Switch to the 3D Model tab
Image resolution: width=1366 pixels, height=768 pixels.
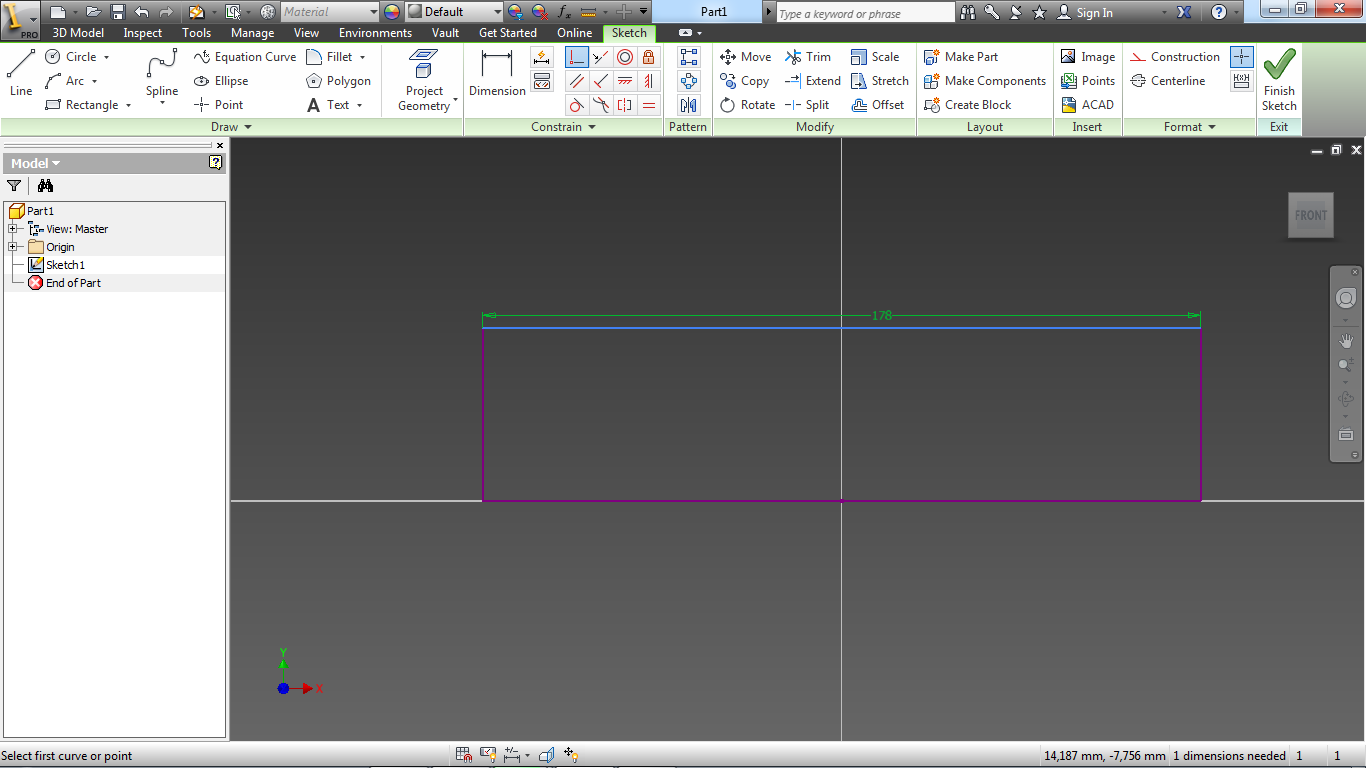pos(77,32)
